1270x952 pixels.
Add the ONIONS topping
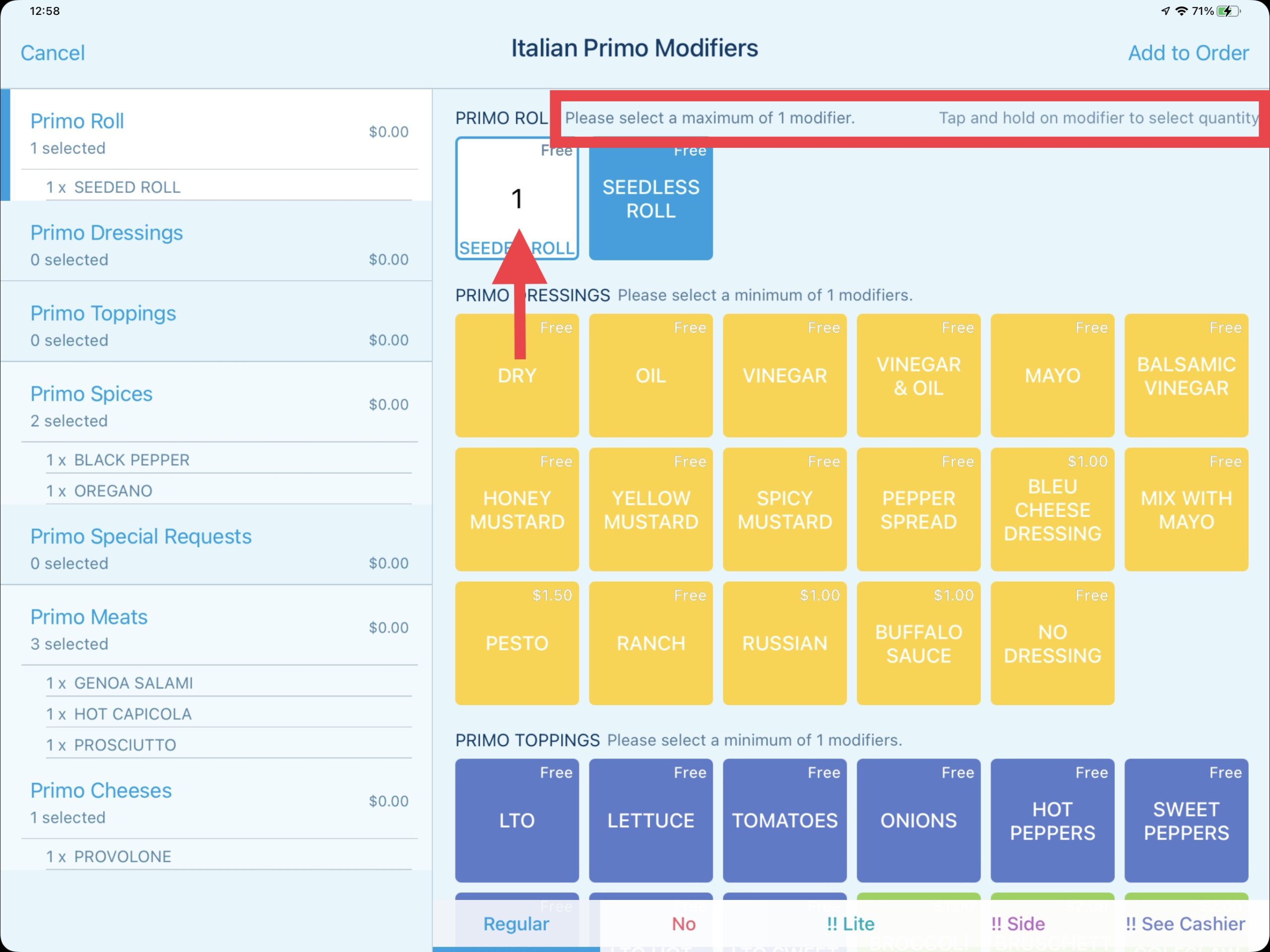click(x=918, y=820)
